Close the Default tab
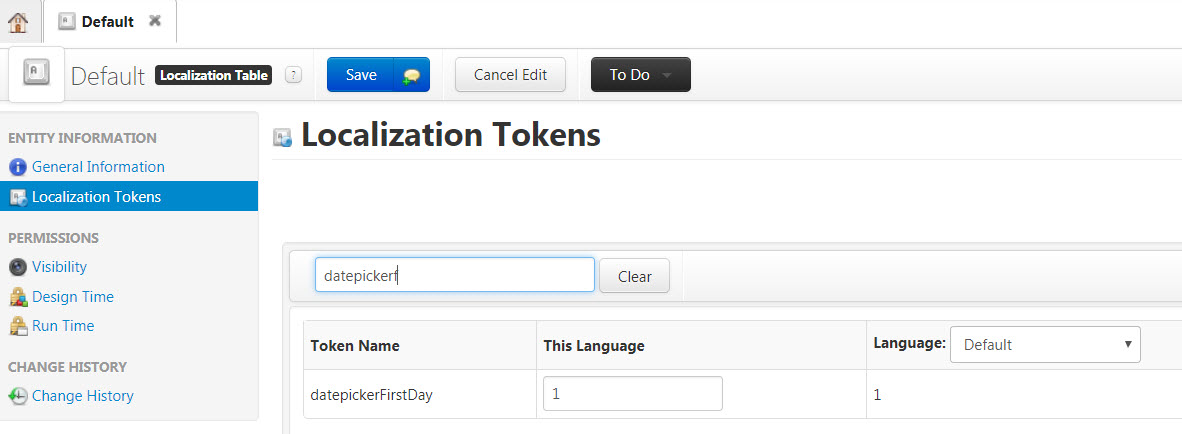 click(x=154, y=21)
